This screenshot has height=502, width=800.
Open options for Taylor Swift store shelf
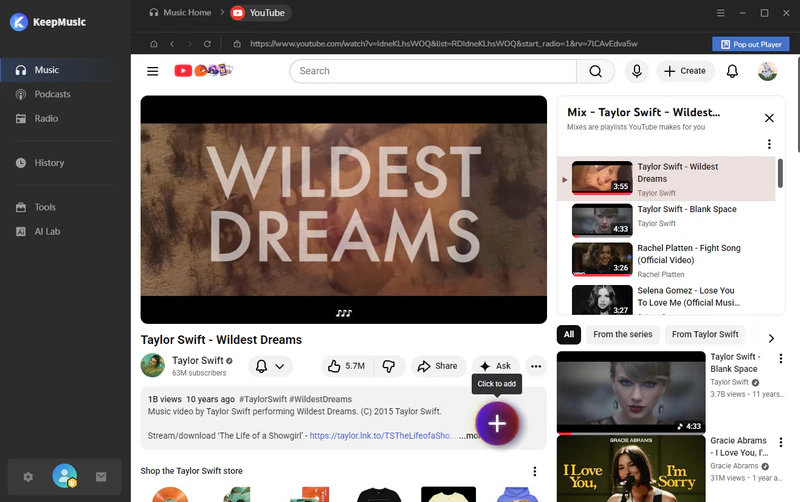point(535,471)
